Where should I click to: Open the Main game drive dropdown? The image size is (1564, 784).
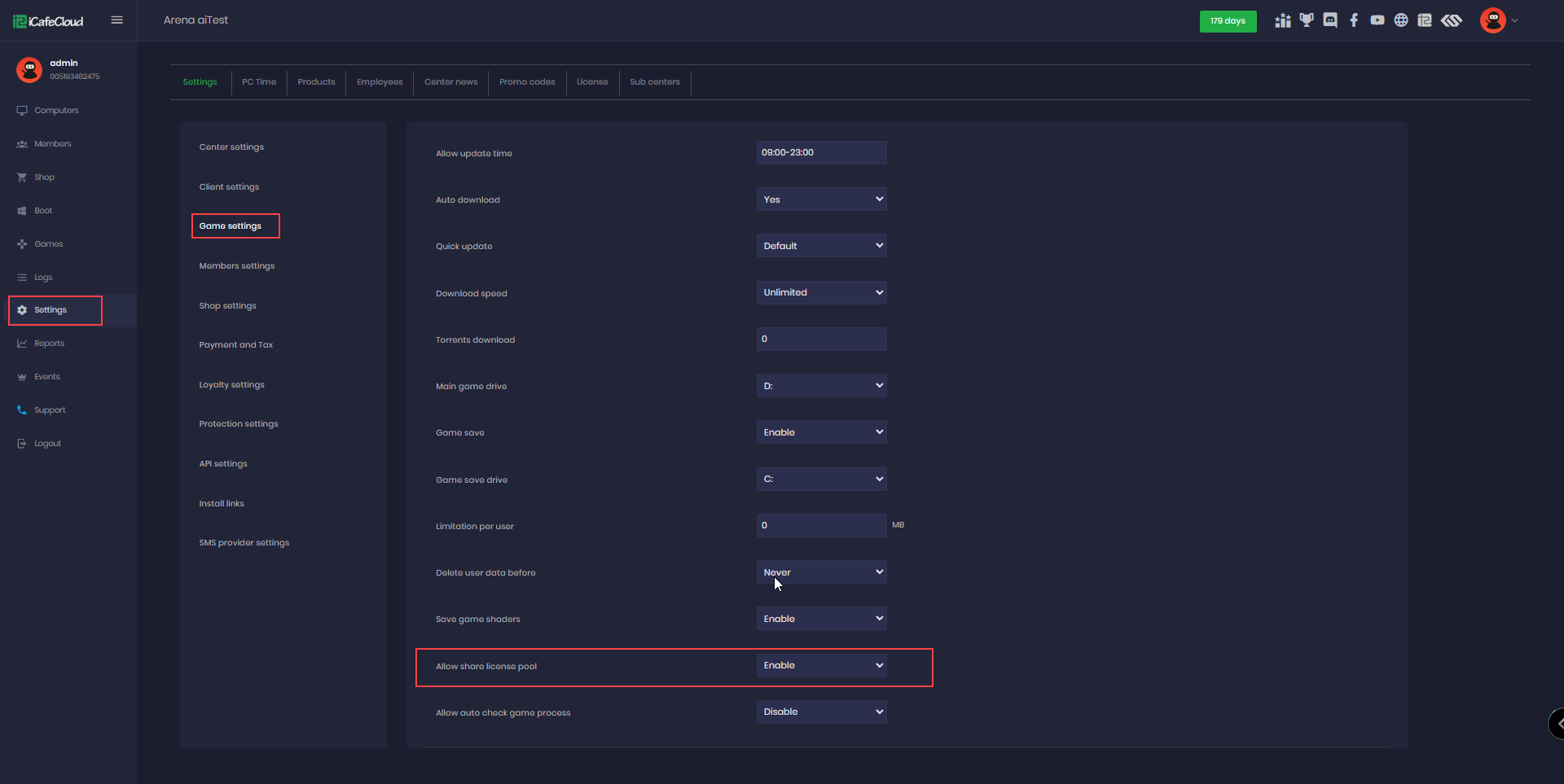pyautogui.click(x=821, y=386)
